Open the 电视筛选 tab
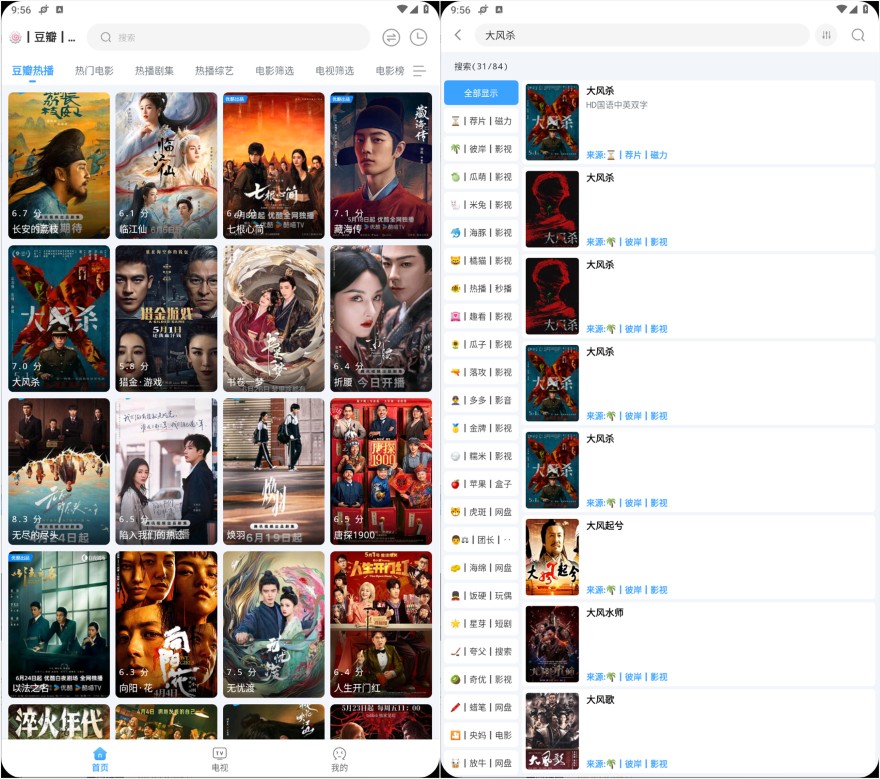 point(334,71)
